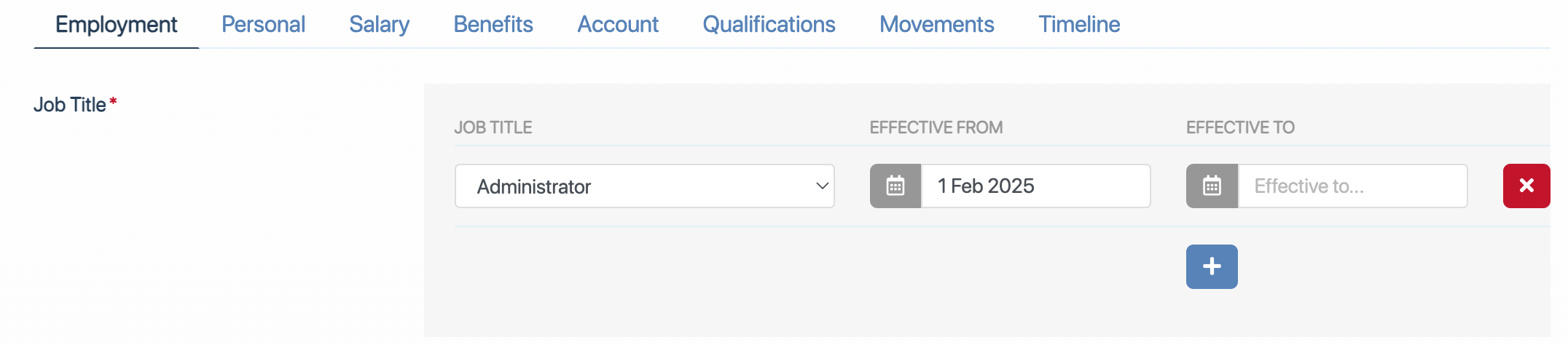Add a new job title row

point(1212,266)
